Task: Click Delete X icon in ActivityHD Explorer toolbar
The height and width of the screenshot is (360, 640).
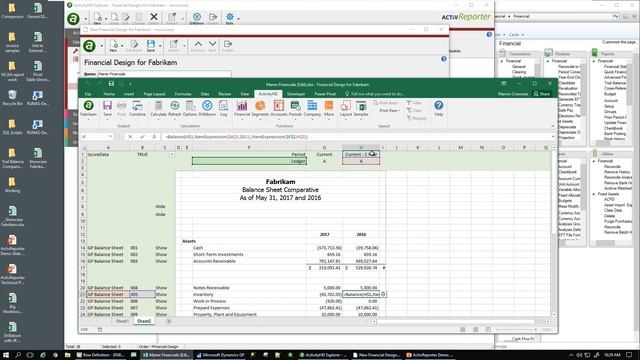Action: click(x=154, y=18)
